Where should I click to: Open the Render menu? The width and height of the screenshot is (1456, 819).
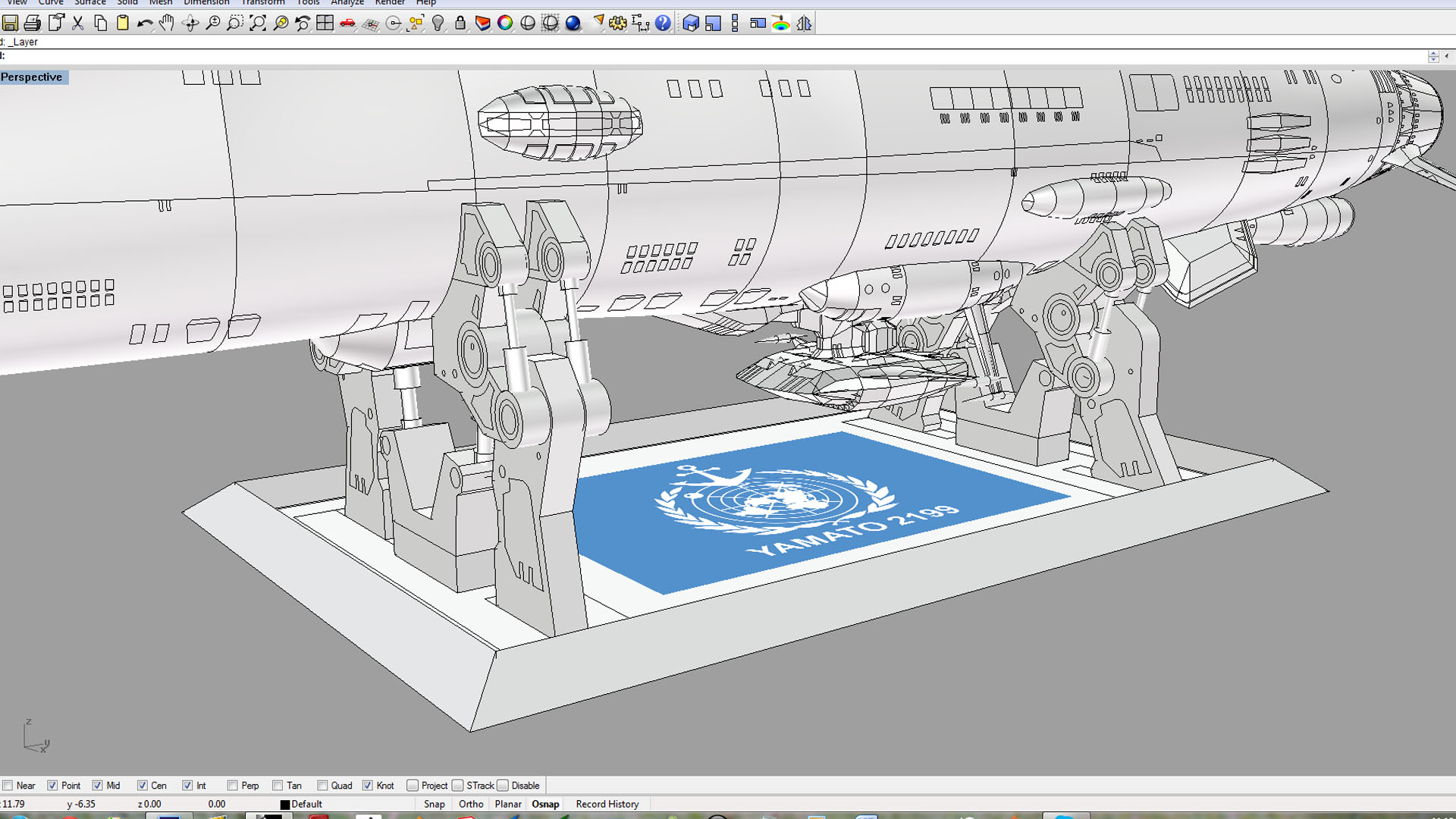pos(390,3)
